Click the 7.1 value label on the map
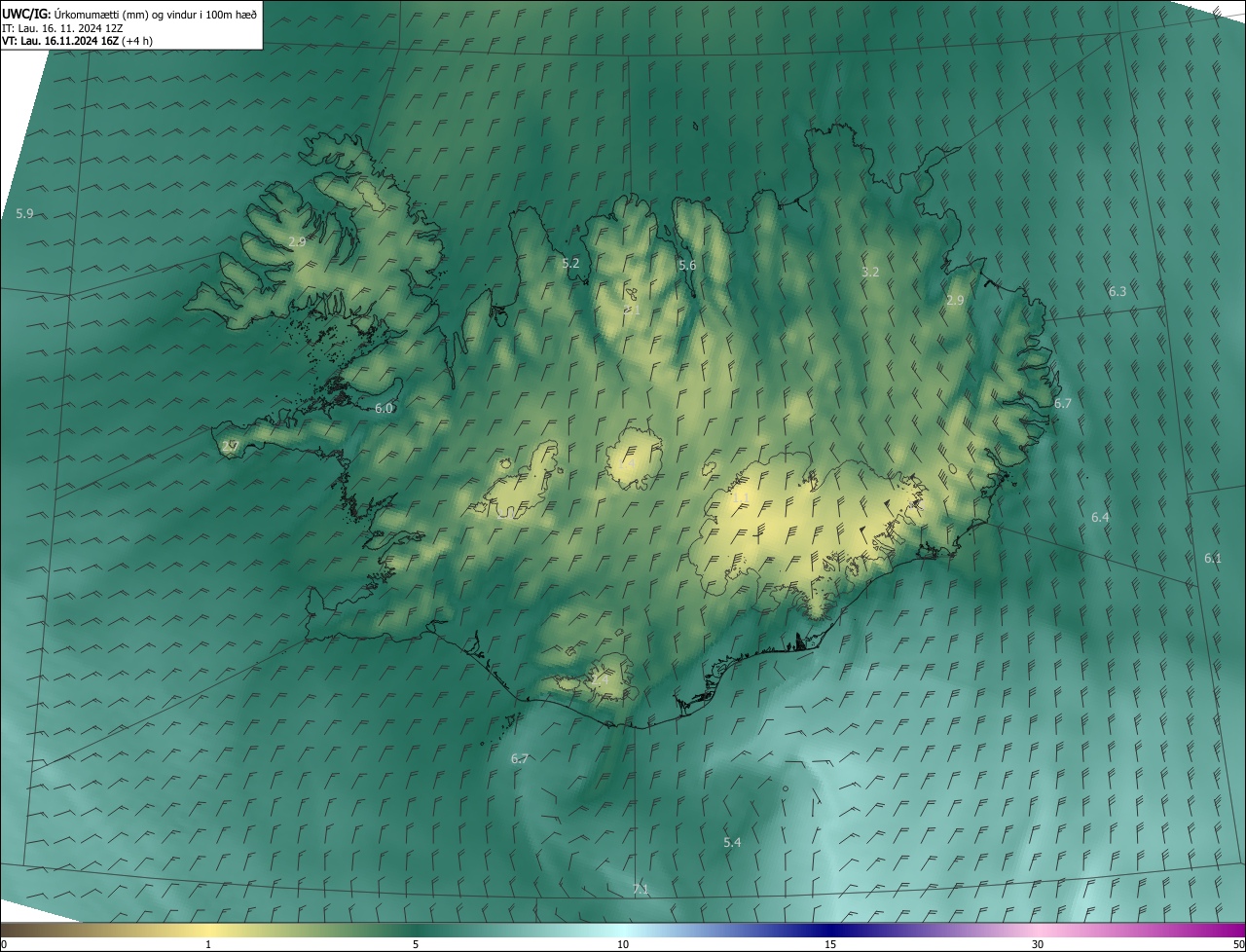 tap(641, 889)
